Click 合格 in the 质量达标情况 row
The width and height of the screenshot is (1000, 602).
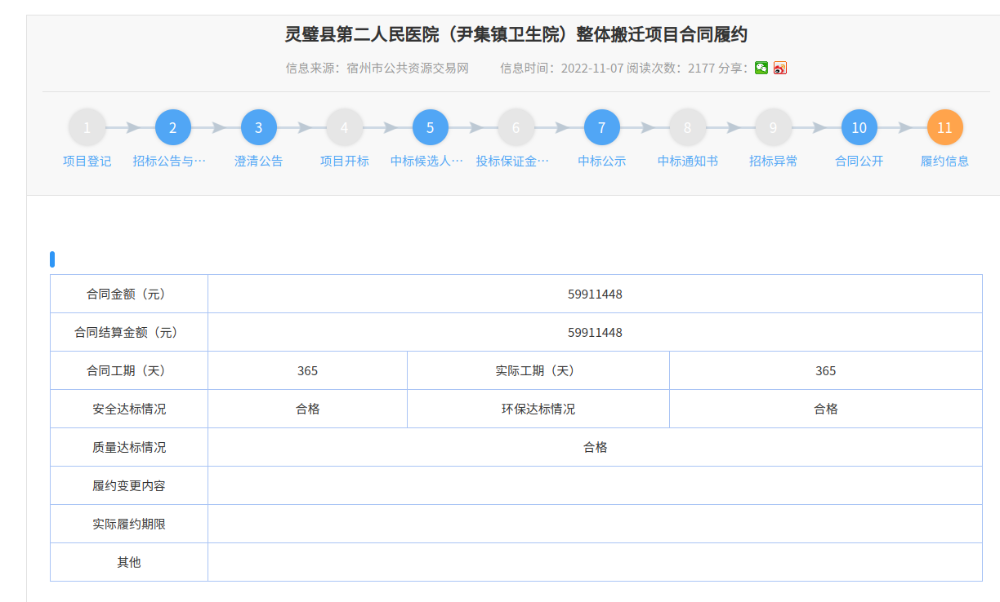point(595,448)
